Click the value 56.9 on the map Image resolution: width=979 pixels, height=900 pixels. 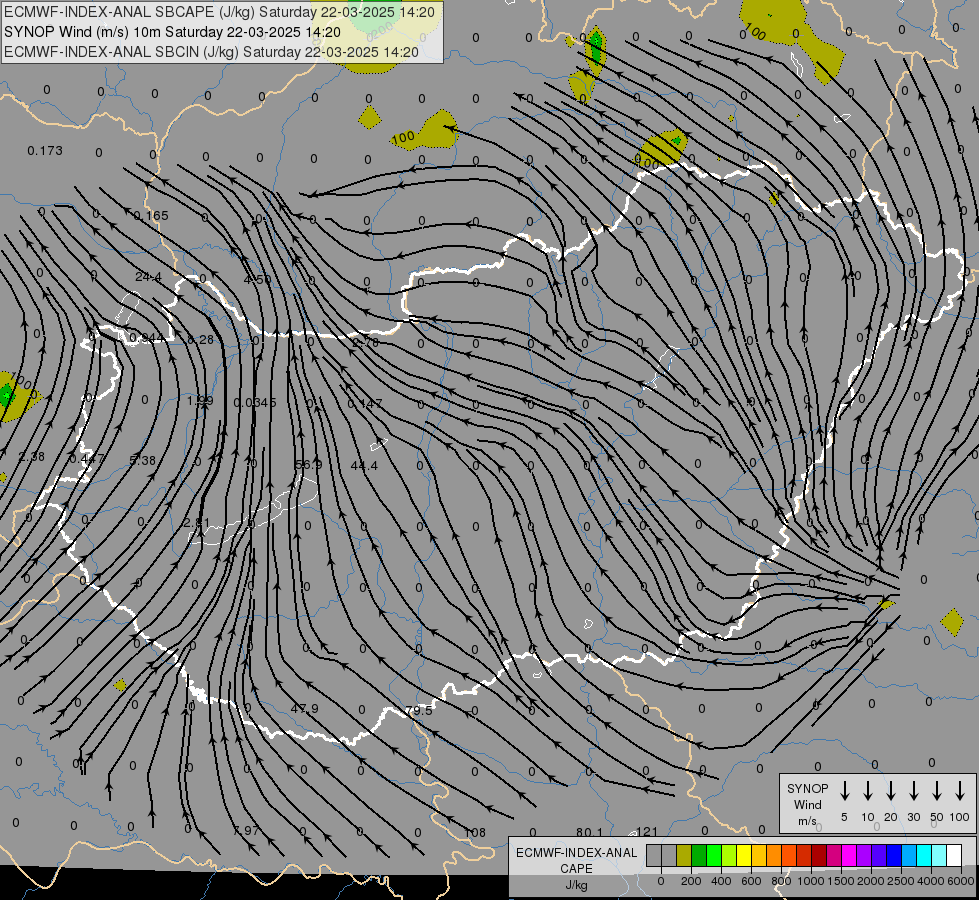[x=308, y=465]
